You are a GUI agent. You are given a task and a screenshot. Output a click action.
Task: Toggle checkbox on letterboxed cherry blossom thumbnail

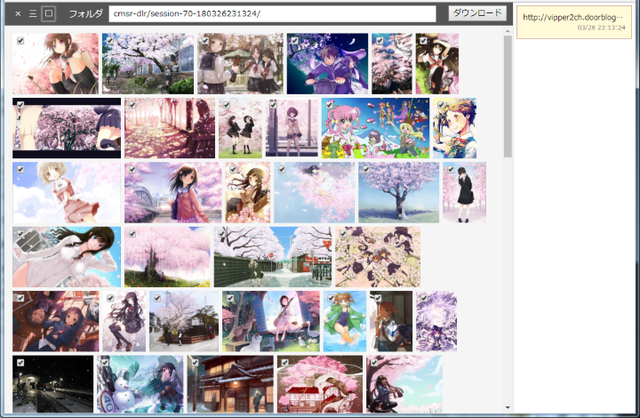point(20,105)
